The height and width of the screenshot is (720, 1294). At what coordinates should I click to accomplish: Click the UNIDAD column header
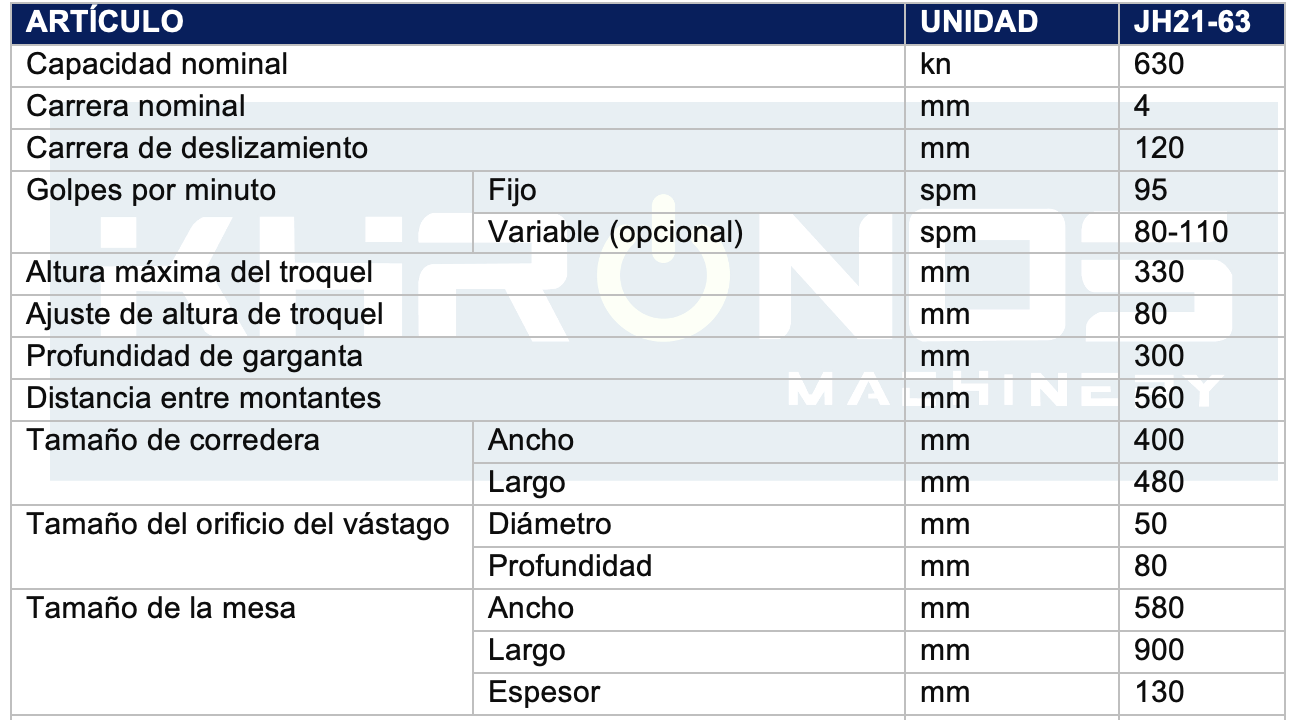[x=979, y=22]
